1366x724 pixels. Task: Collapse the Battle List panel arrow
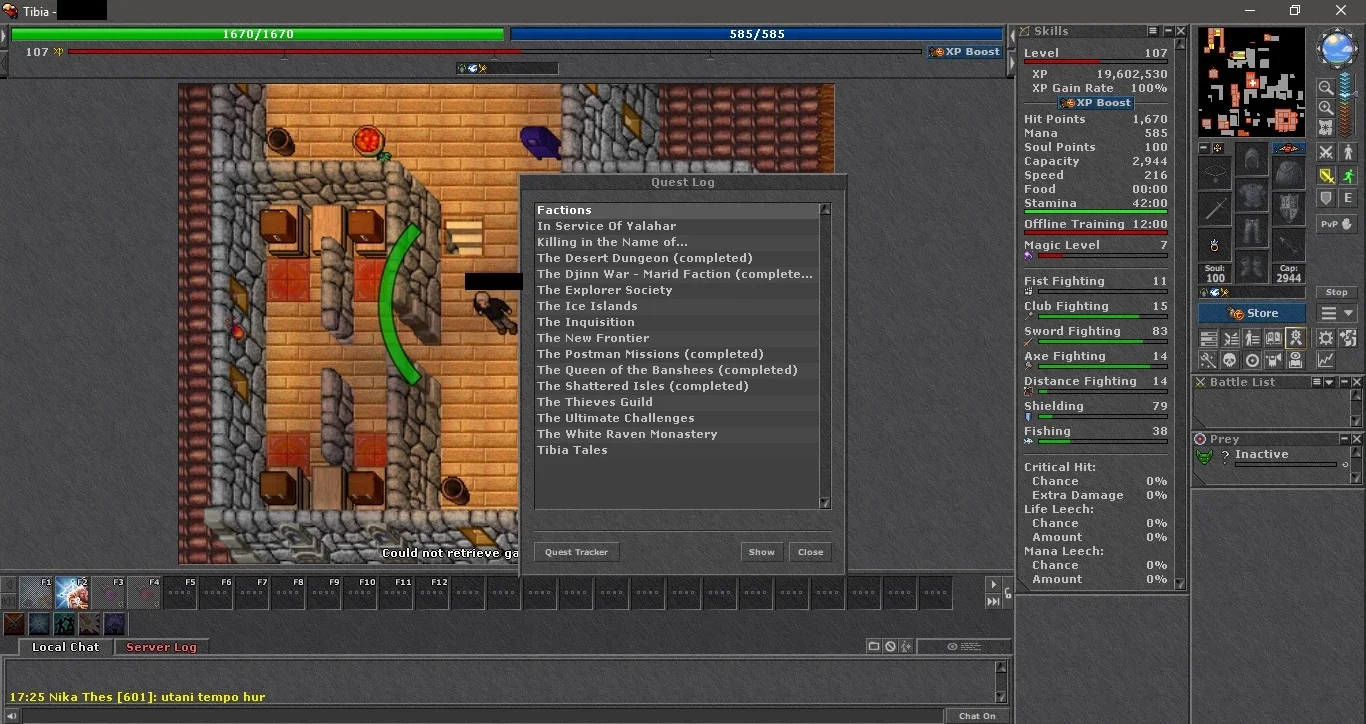pos(1329,382)
